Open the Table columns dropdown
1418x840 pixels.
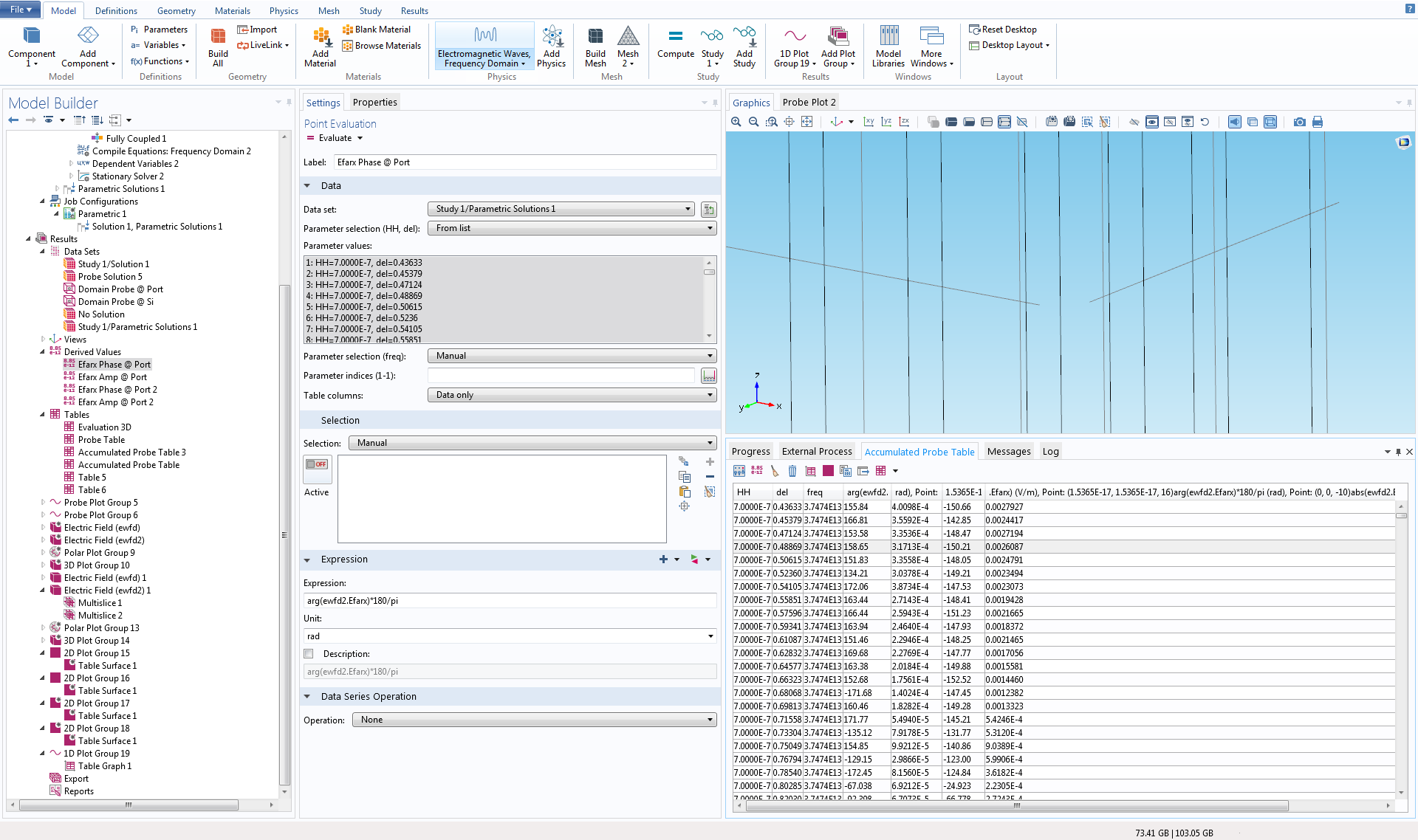(x=572, y=395)
